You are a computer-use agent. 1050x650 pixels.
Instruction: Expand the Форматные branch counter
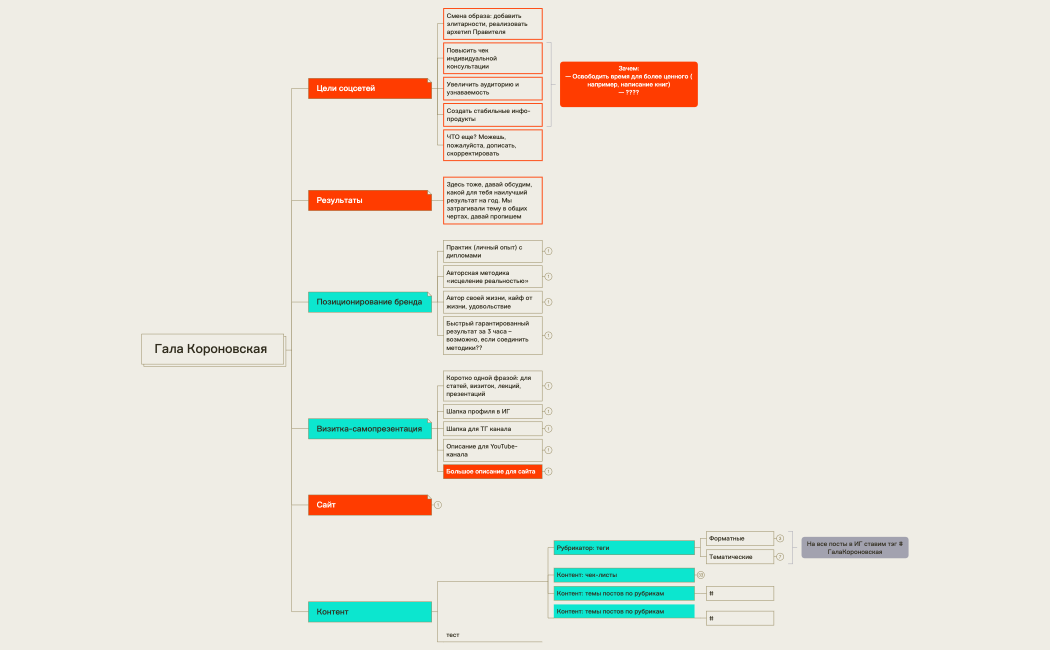[x=780, y=538]
